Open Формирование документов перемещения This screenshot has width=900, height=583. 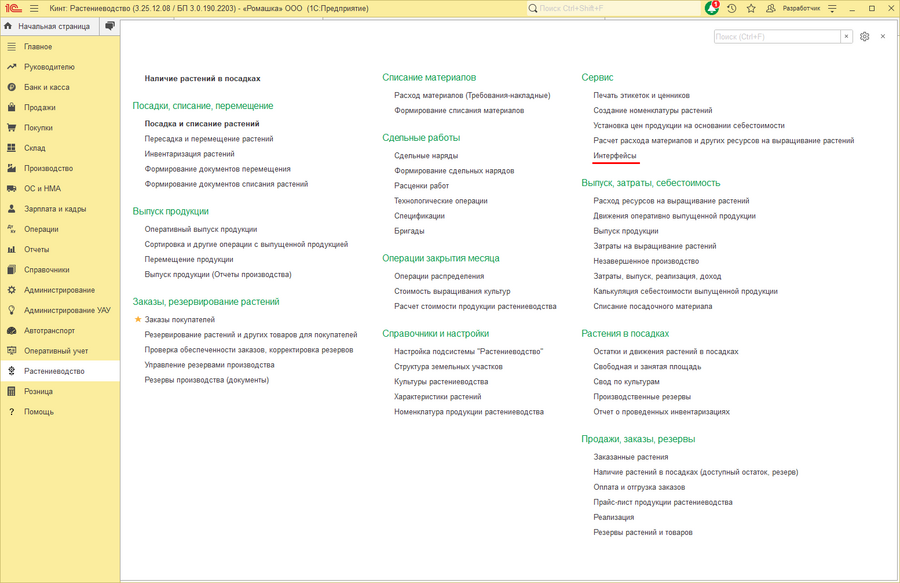click(x=218, y=169)
